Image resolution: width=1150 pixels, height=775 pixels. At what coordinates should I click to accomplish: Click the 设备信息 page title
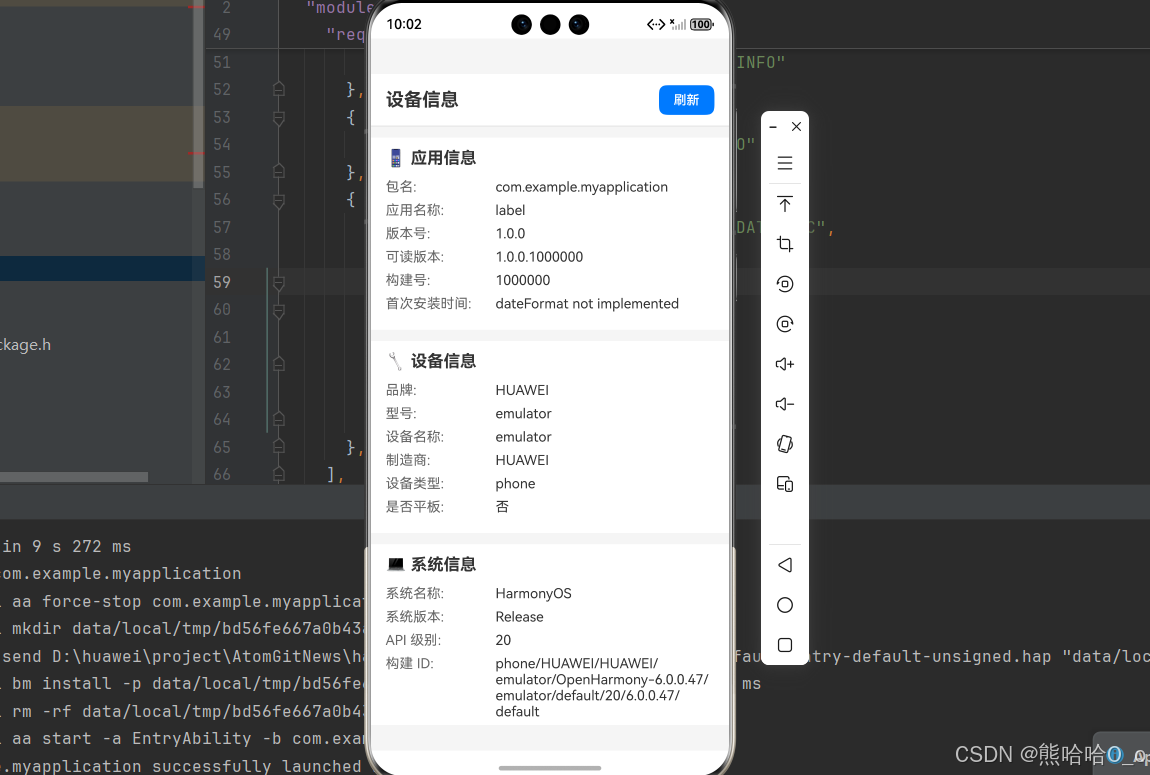422,100
